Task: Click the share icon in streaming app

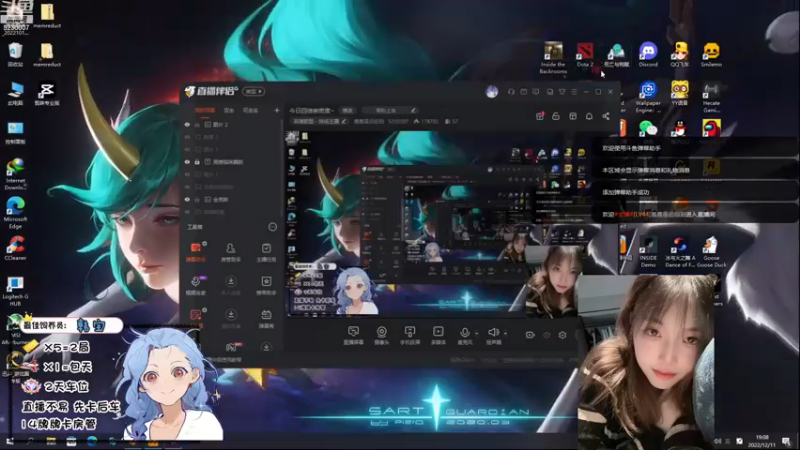Action: tap(606, 116)
